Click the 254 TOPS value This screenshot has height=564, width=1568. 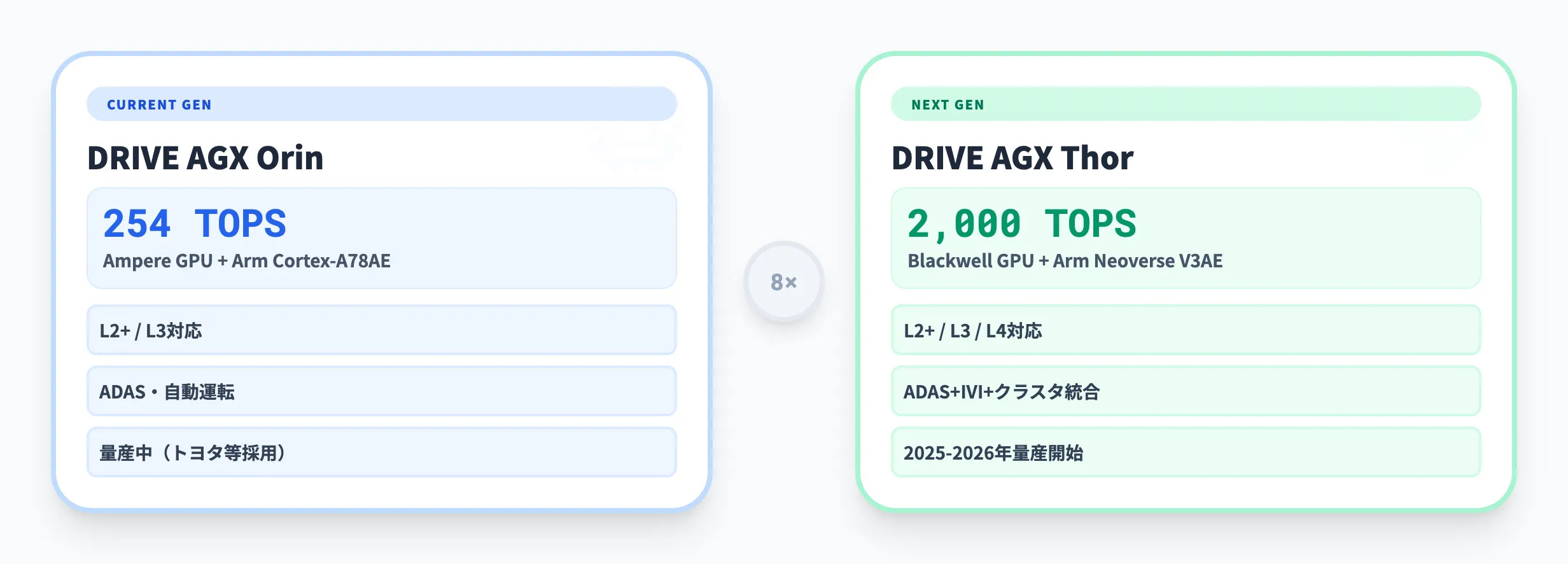(x=195, y=223)
